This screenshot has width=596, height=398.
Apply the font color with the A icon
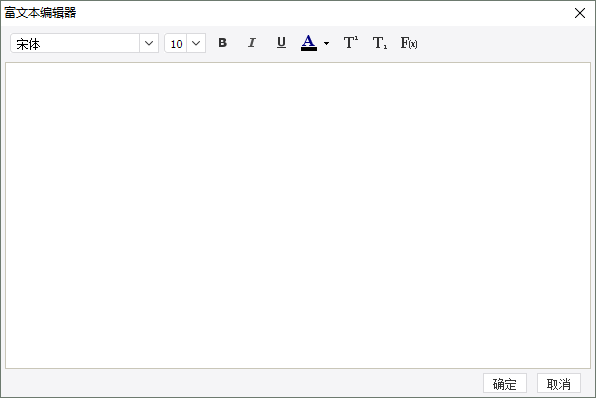pos(309,43)
